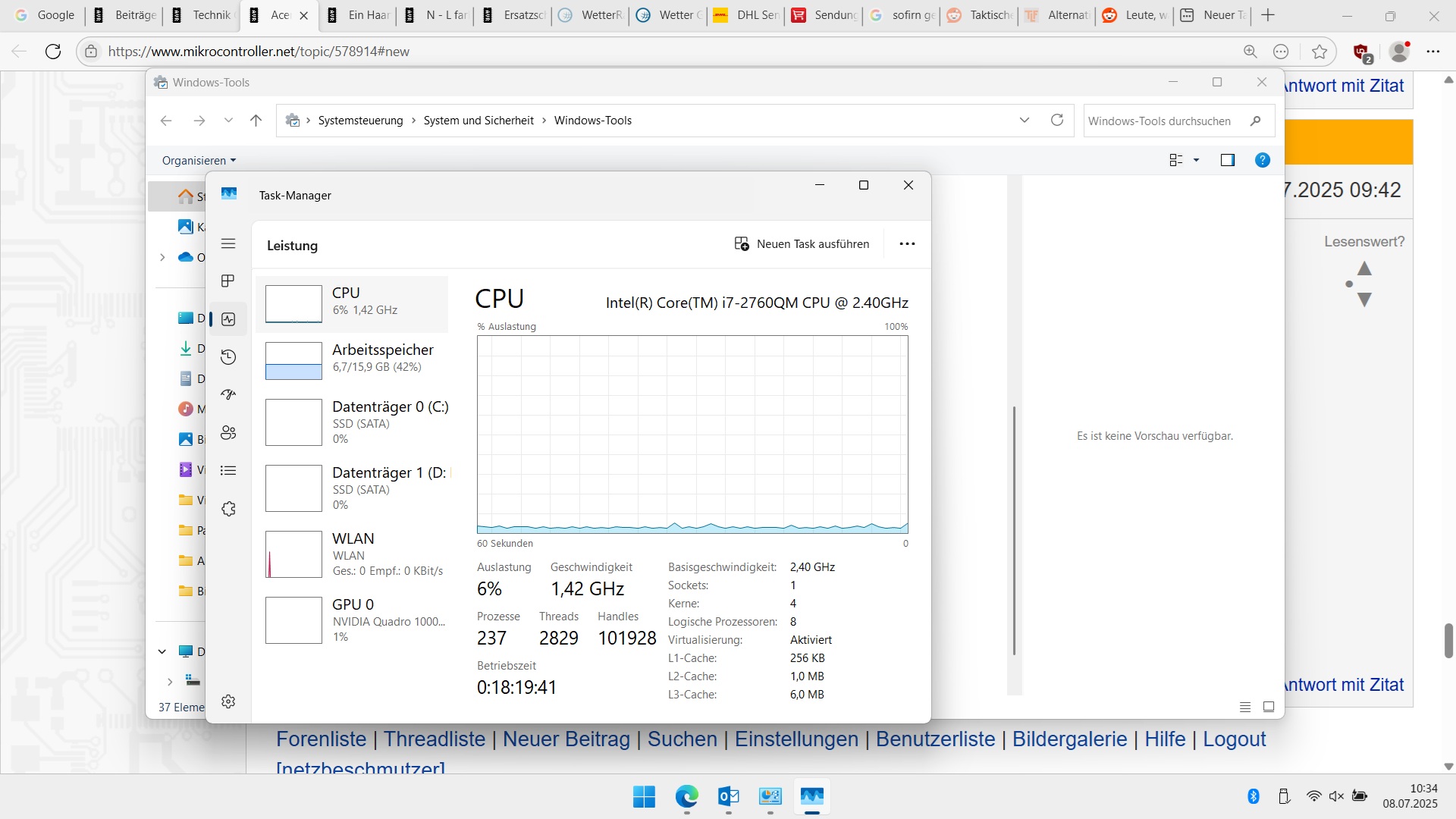Click the browser page vertical scrollbar thumb
The width and height of the screenshot is (1456, 819).
coord(1448,641)
